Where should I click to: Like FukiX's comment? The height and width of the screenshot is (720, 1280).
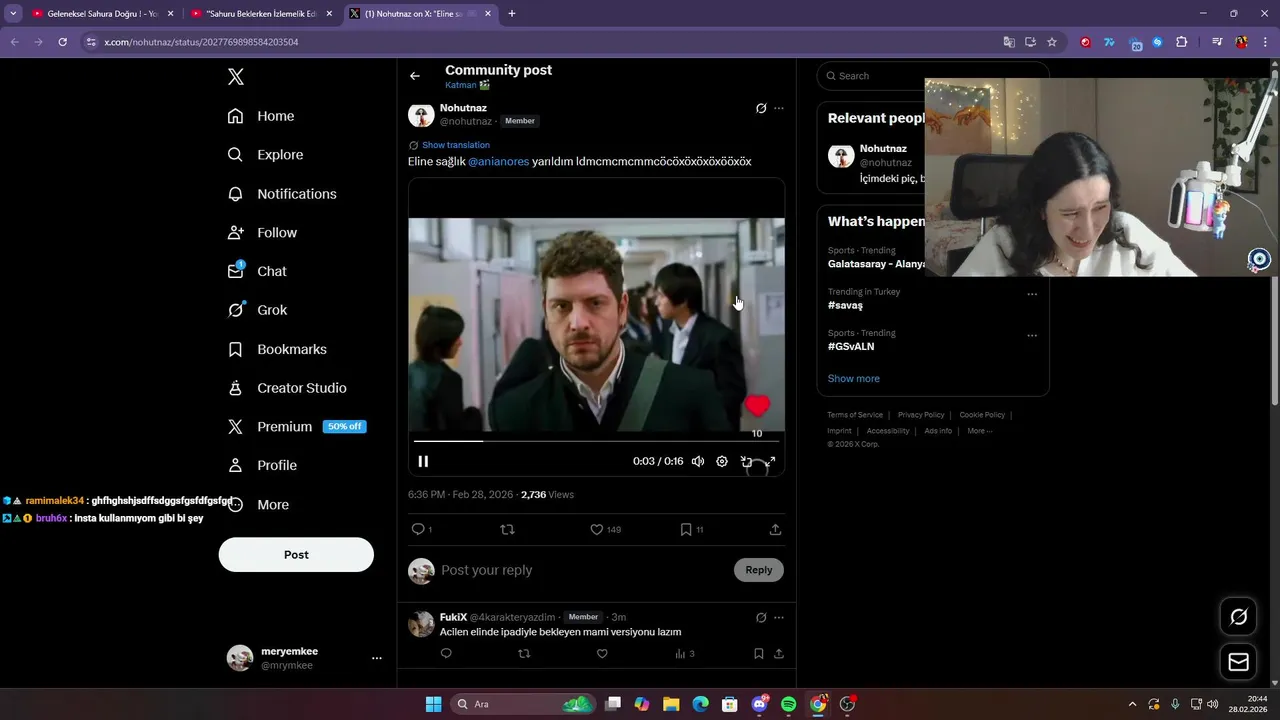(x=602, y=654)
